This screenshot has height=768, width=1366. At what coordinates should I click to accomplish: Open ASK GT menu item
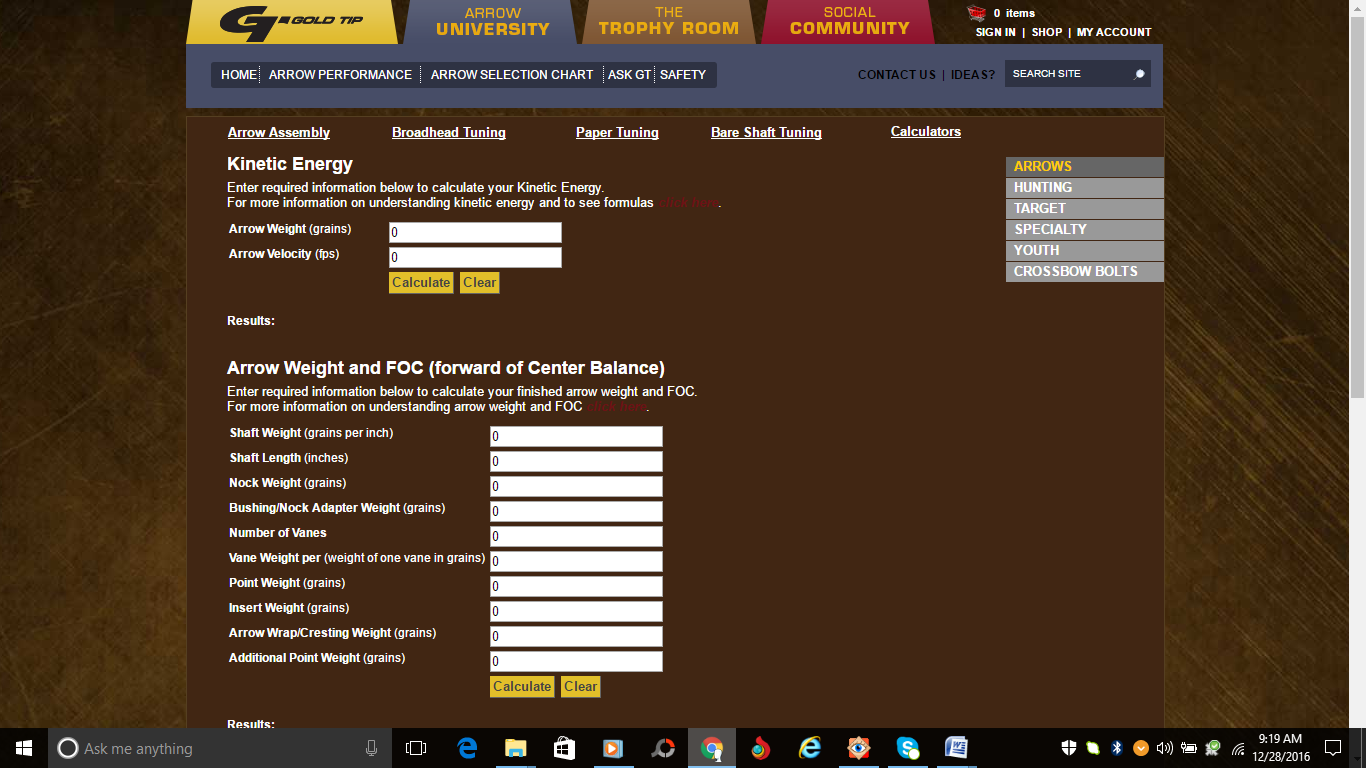click(630, 75)
